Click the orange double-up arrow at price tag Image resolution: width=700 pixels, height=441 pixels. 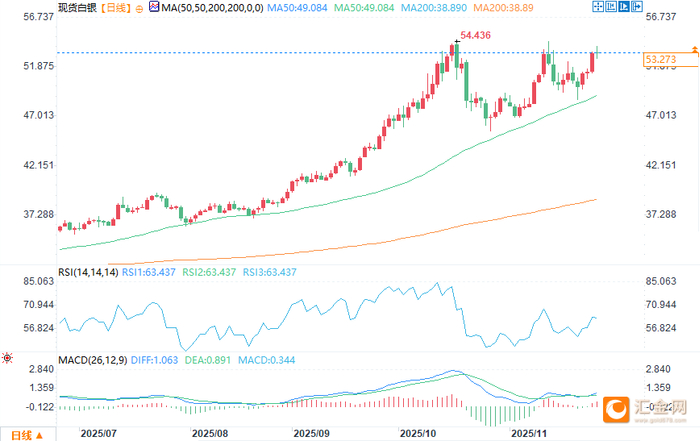695,50
